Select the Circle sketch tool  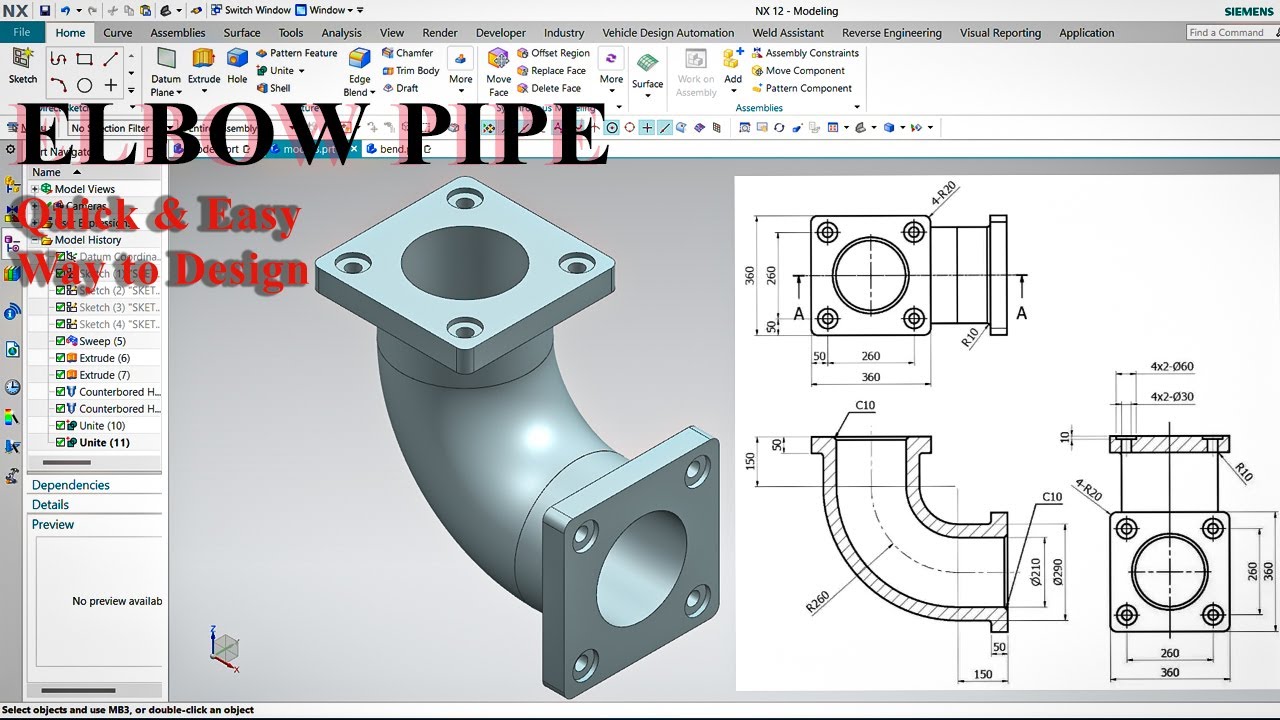(85, 85)
